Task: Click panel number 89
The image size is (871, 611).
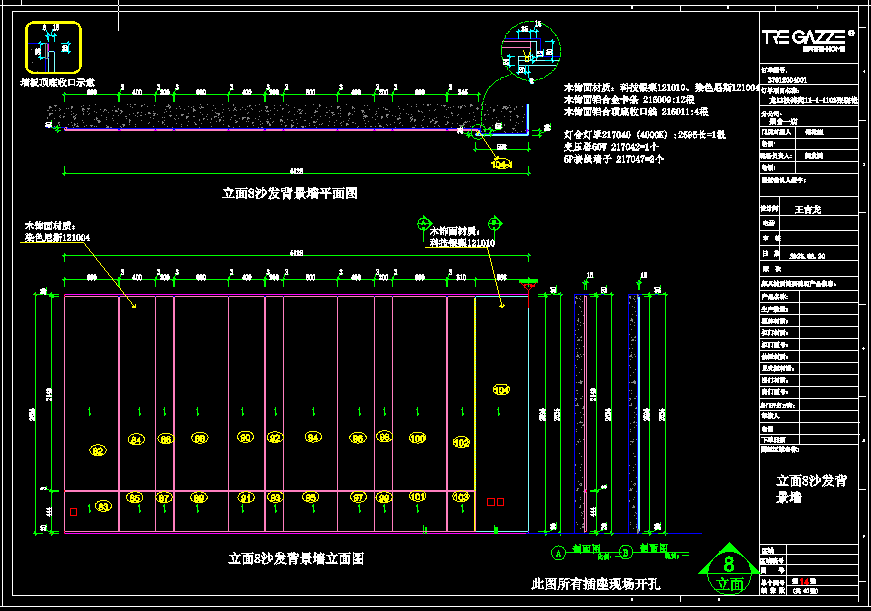Action: (x=198, y=497)
